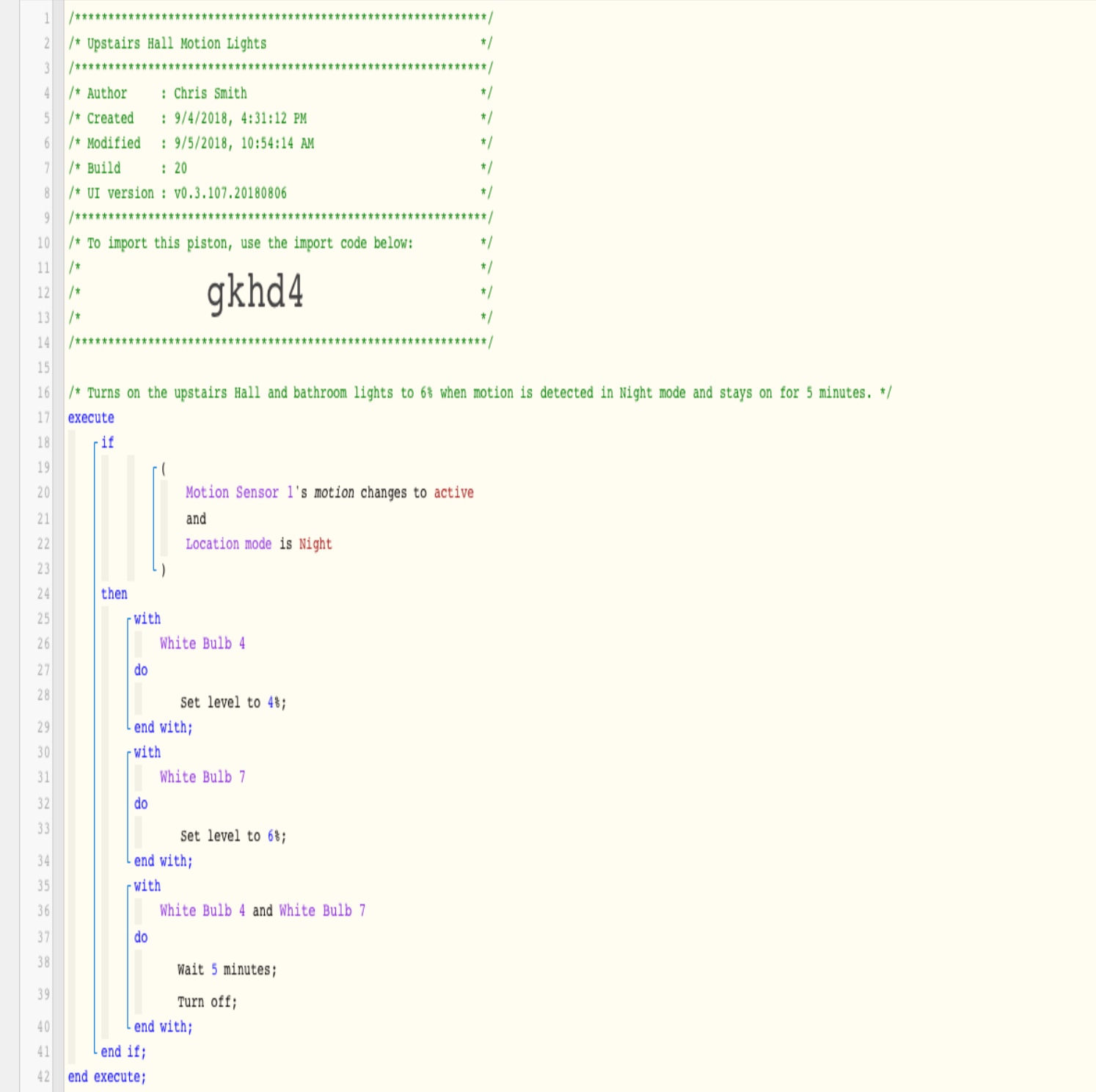Viewport: 1096px width, 1092px height.
Task: Click the 'end if;' statement
Action: point(123,1052)
